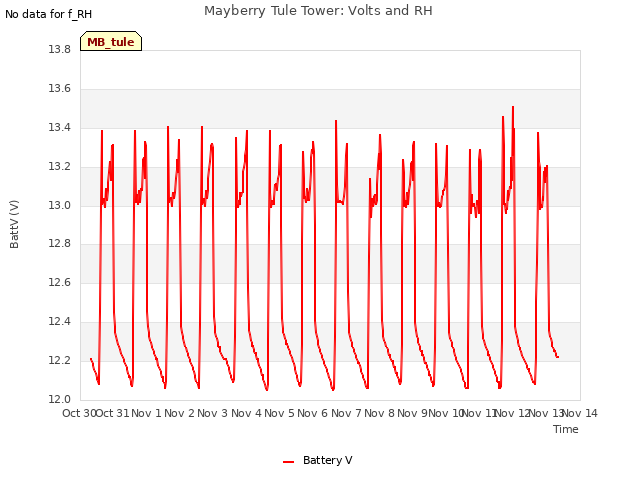Click the red Battery V legend swatch

(289, 462)
